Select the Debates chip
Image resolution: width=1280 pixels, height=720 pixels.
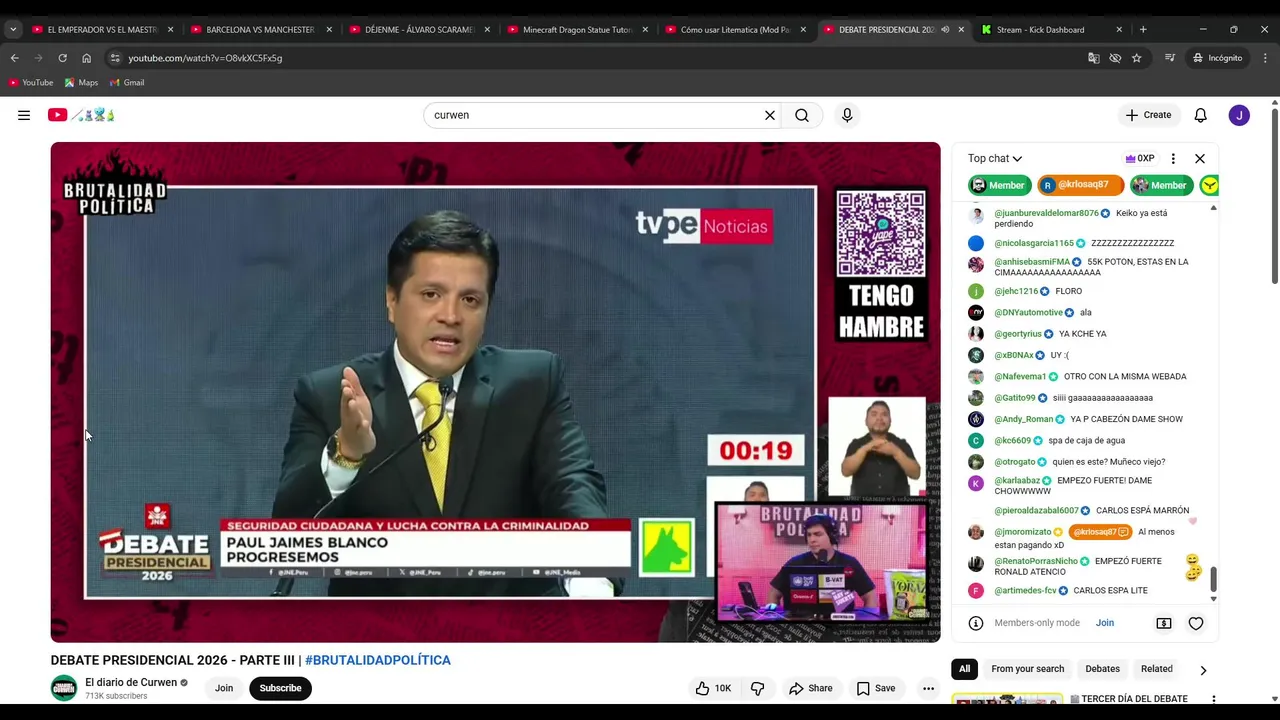pos(1102,669)
